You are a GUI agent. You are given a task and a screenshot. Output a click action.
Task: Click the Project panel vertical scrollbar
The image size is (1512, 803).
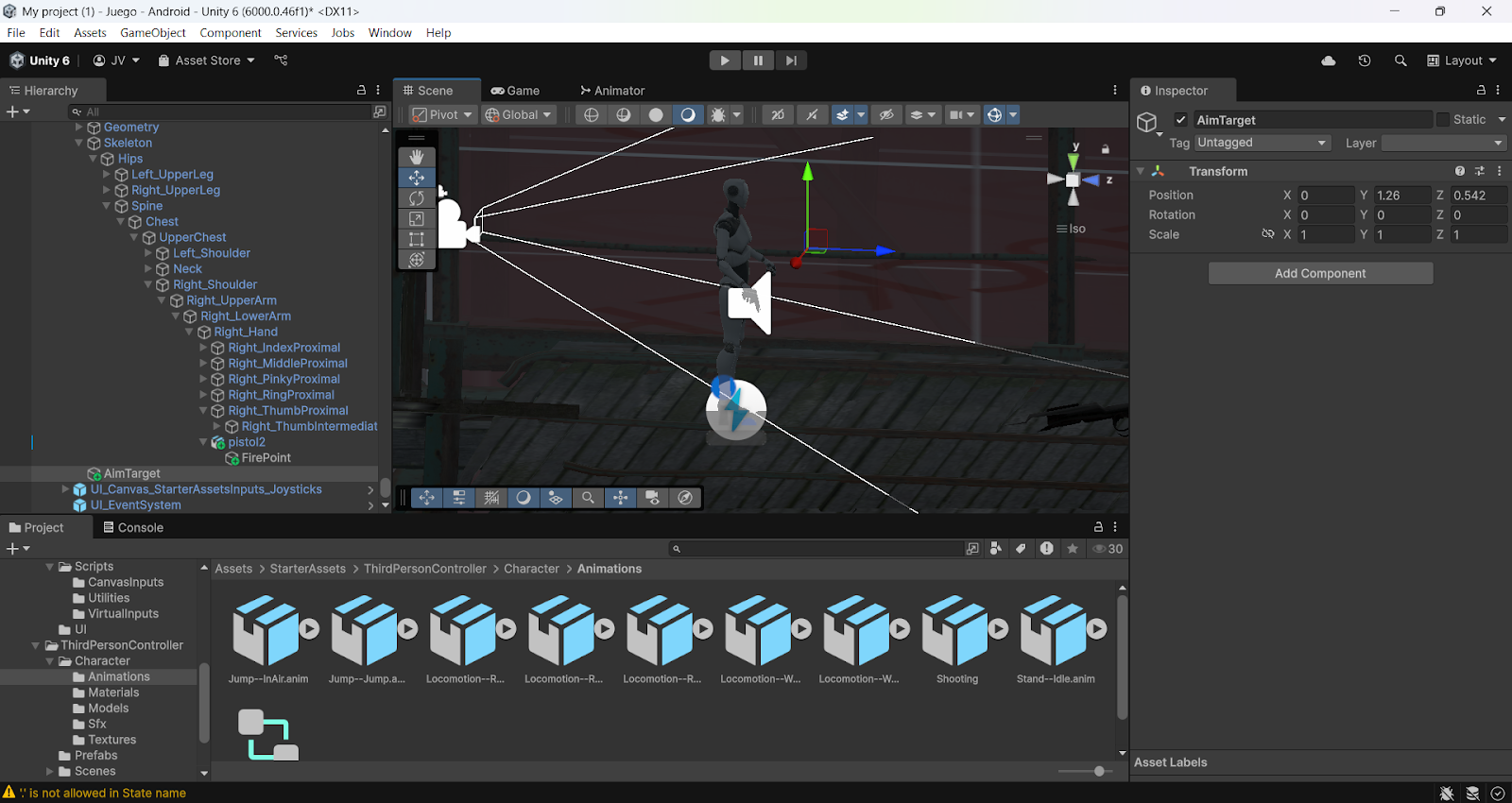[1123, 658]
